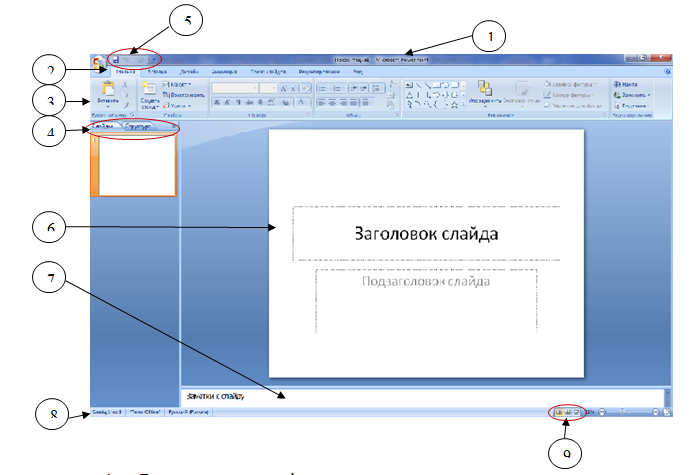Click the Save icon in Quick Access Toolbar
Screen dimensions: 694x475
tap(118, 59)
